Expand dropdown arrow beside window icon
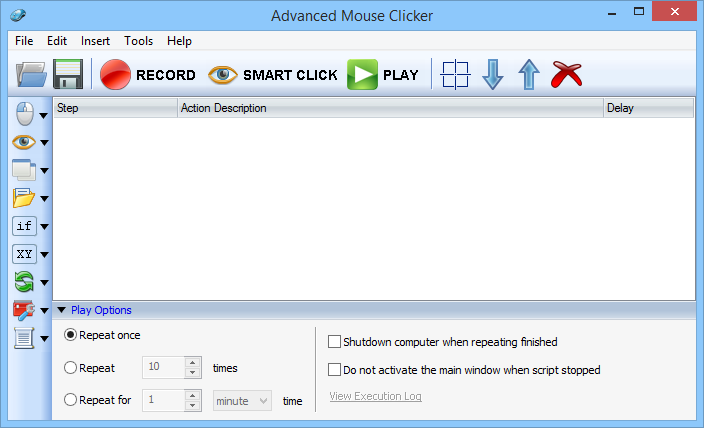 click(44, 171)
